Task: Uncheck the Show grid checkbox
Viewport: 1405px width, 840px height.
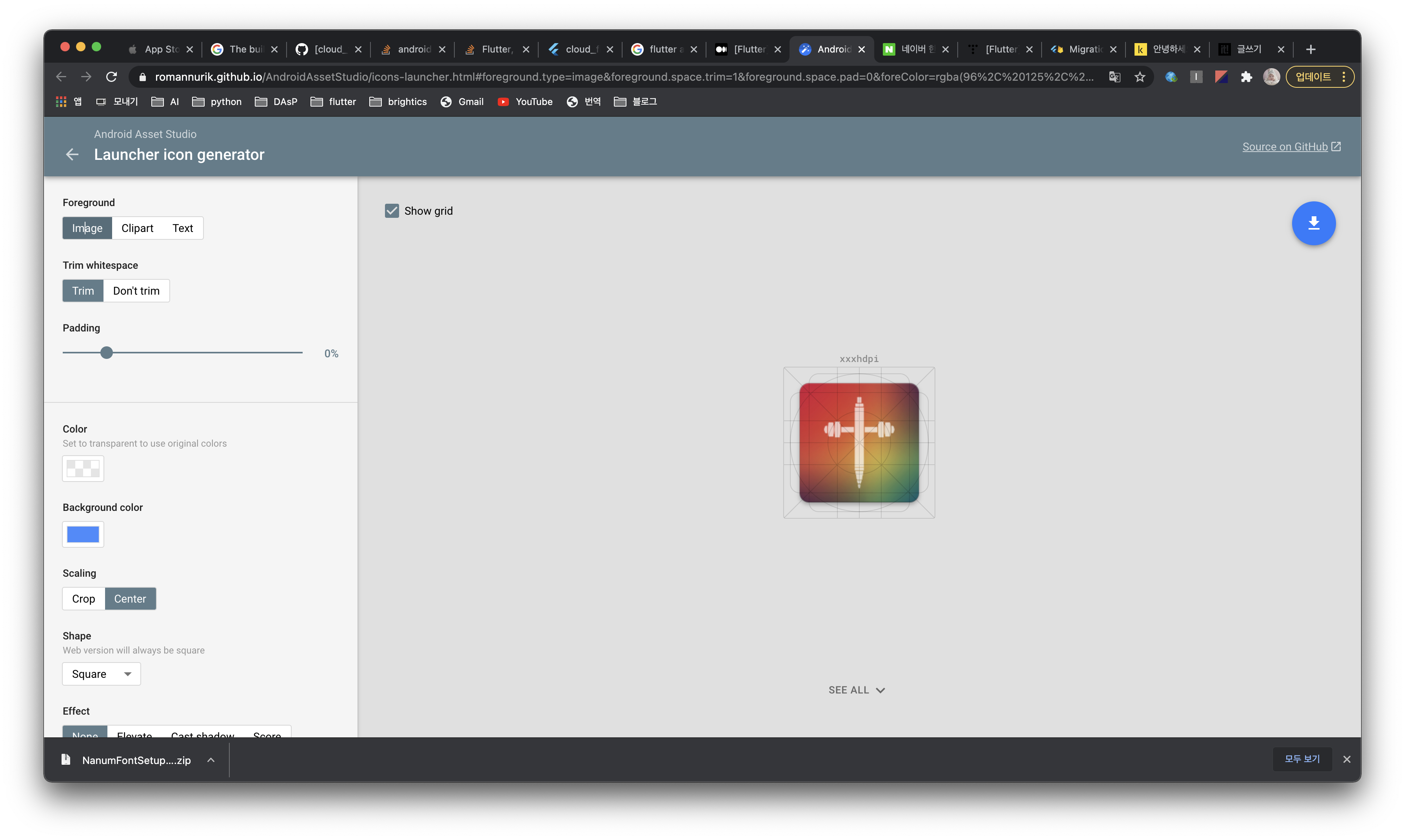Action: click(x=392, y=211)
